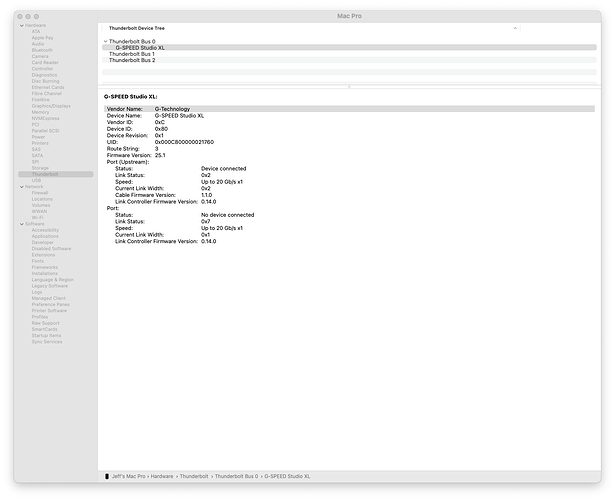This screenshot has height=500, width=615.
Task: Click Jeff's Mac Pro in path bar
Action: coord(129,476)
